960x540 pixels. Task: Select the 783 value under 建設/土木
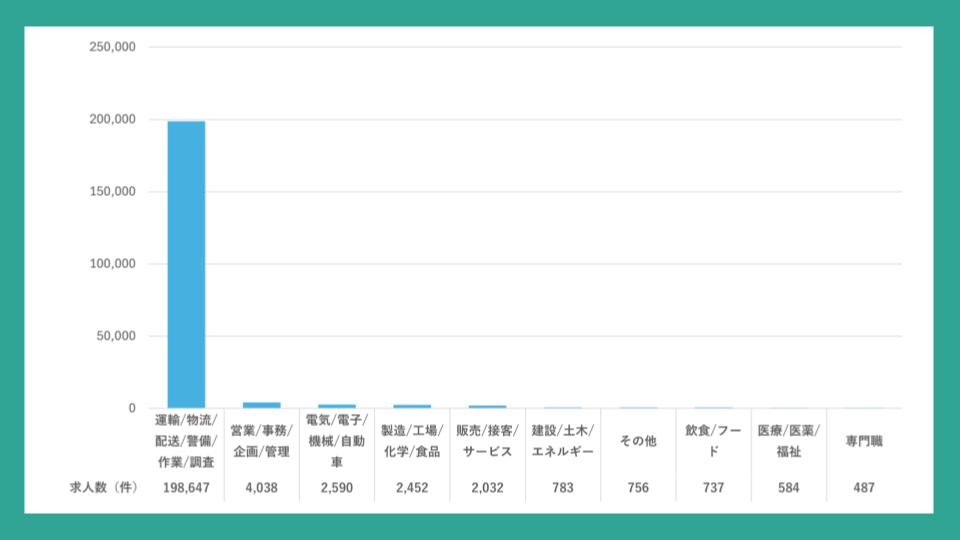pyautogui.click(x=563, y=488)
